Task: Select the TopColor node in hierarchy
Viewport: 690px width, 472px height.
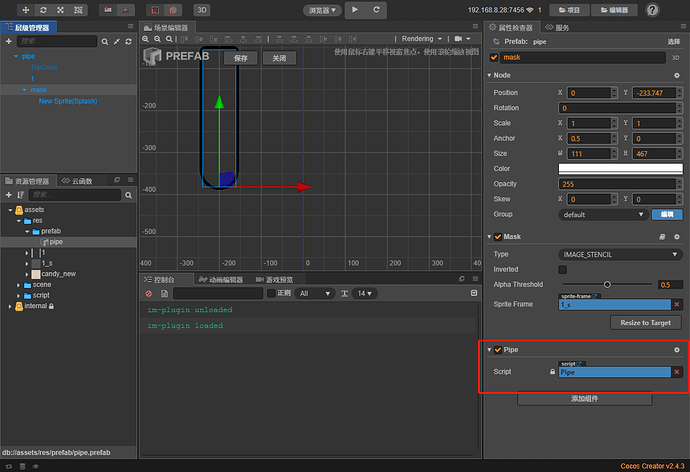Action: (x=44, y=67)
